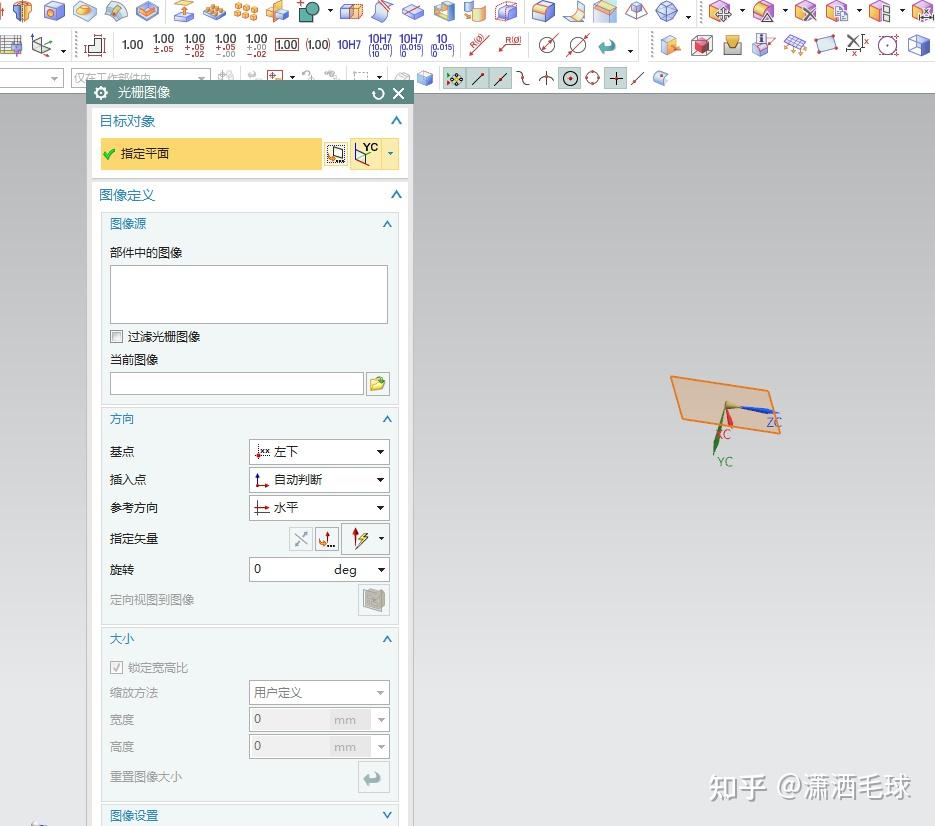Select the arc center snap icon in snap toolbar
935x826 pixels.
point(569,78)
